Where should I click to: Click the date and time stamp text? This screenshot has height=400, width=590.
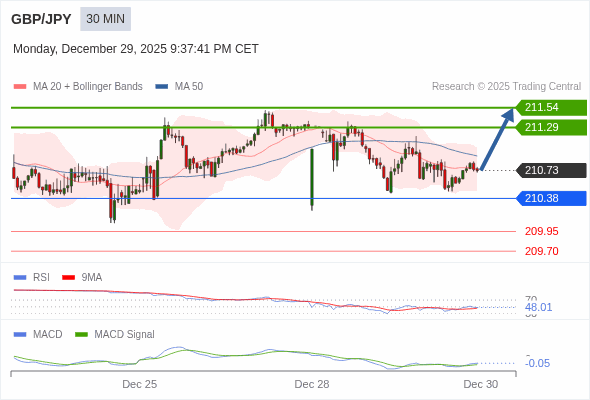[136, 49]
